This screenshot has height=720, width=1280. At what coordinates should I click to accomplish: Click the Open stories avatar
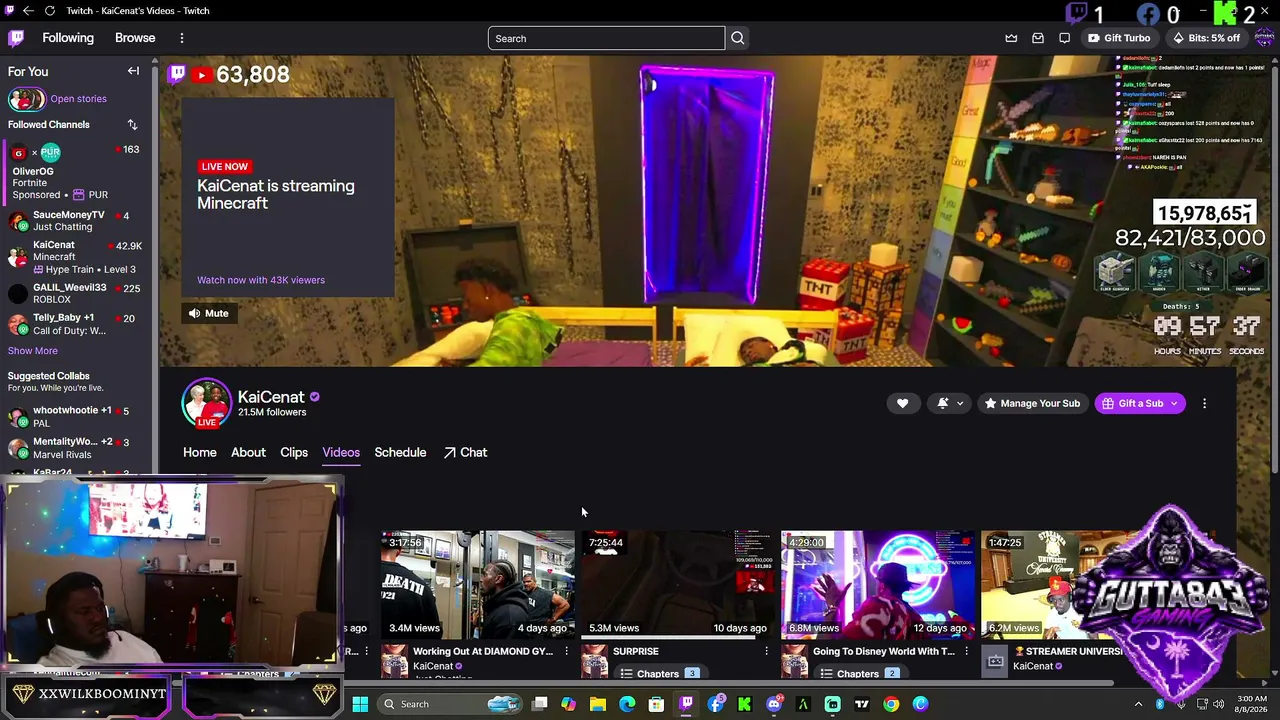26,99
